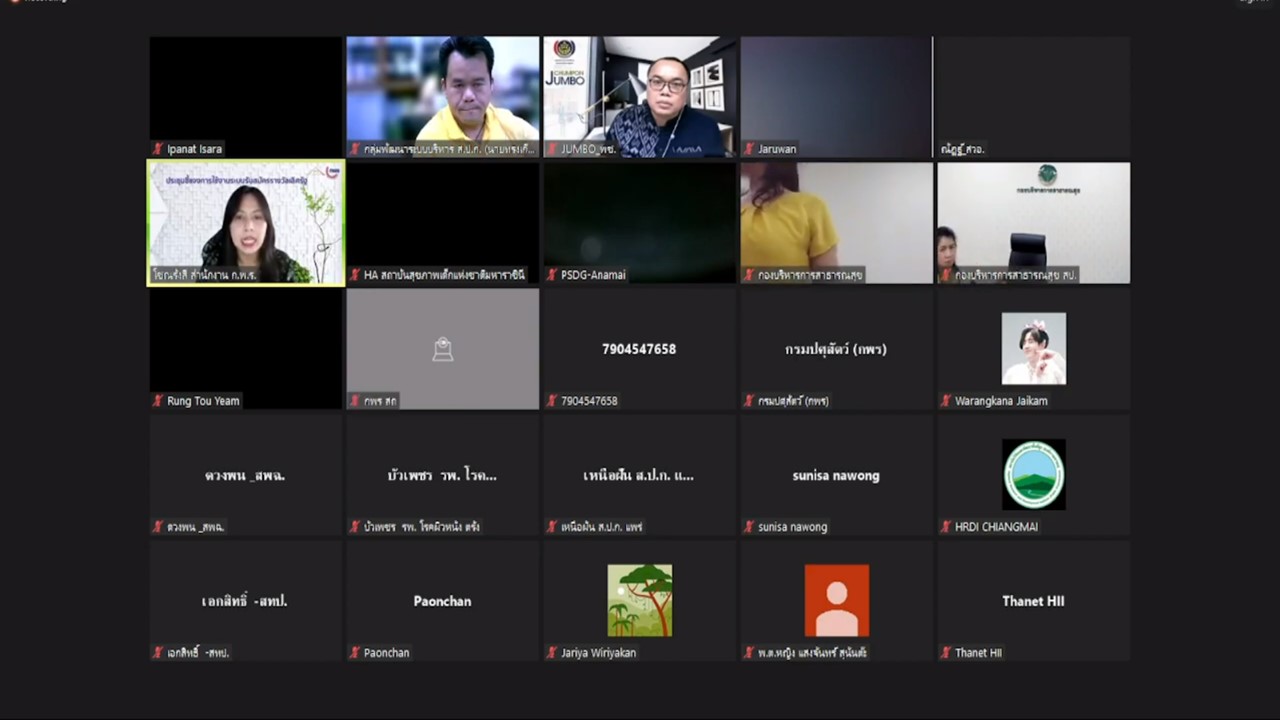Select the man in yellow shirt video
Screen dimensions: 1280x720
pos(442,96)
